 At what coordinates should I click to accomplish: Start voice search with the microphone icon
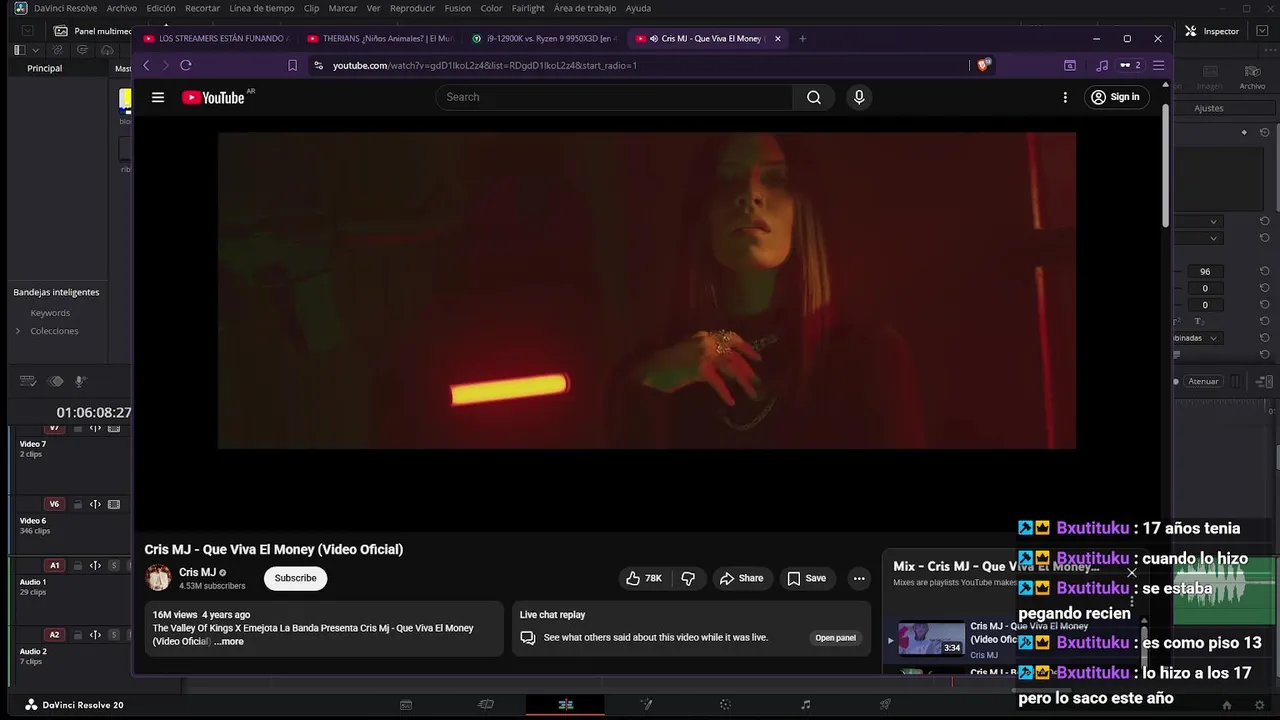pyautogui.click(x=858, y=97)
